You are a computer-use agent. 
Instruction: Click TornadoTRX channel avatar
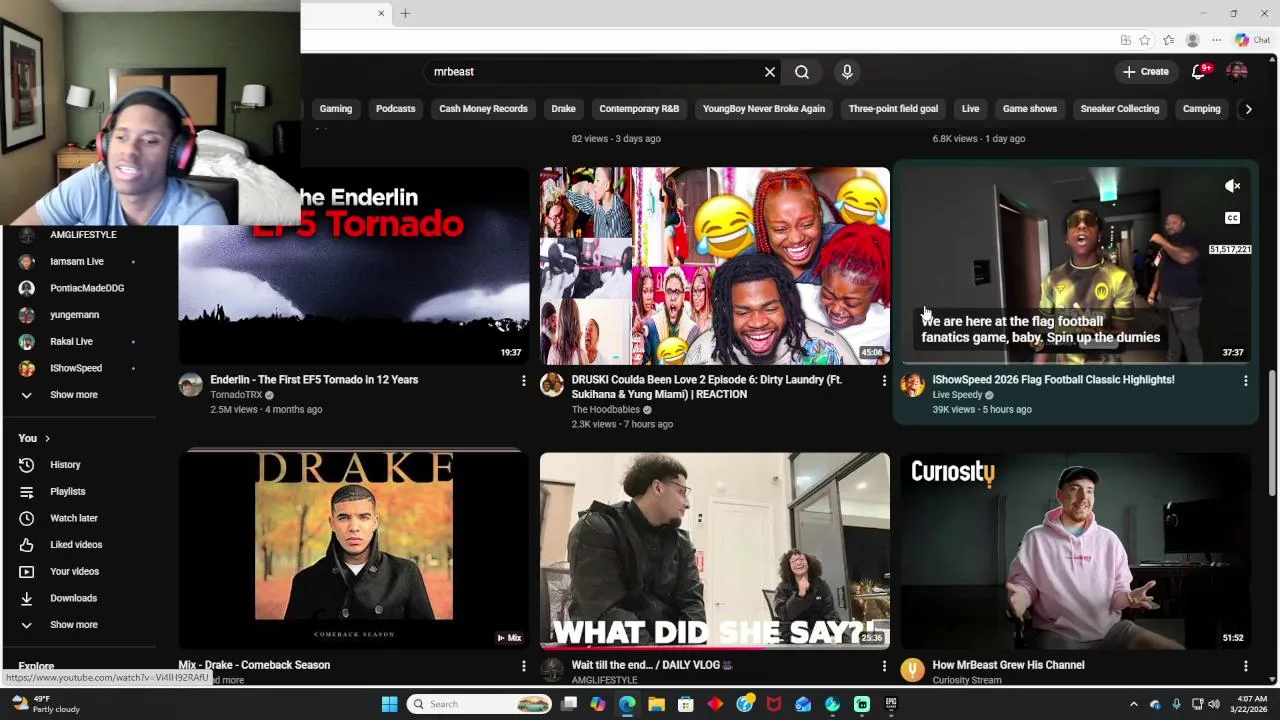[190, 385]
